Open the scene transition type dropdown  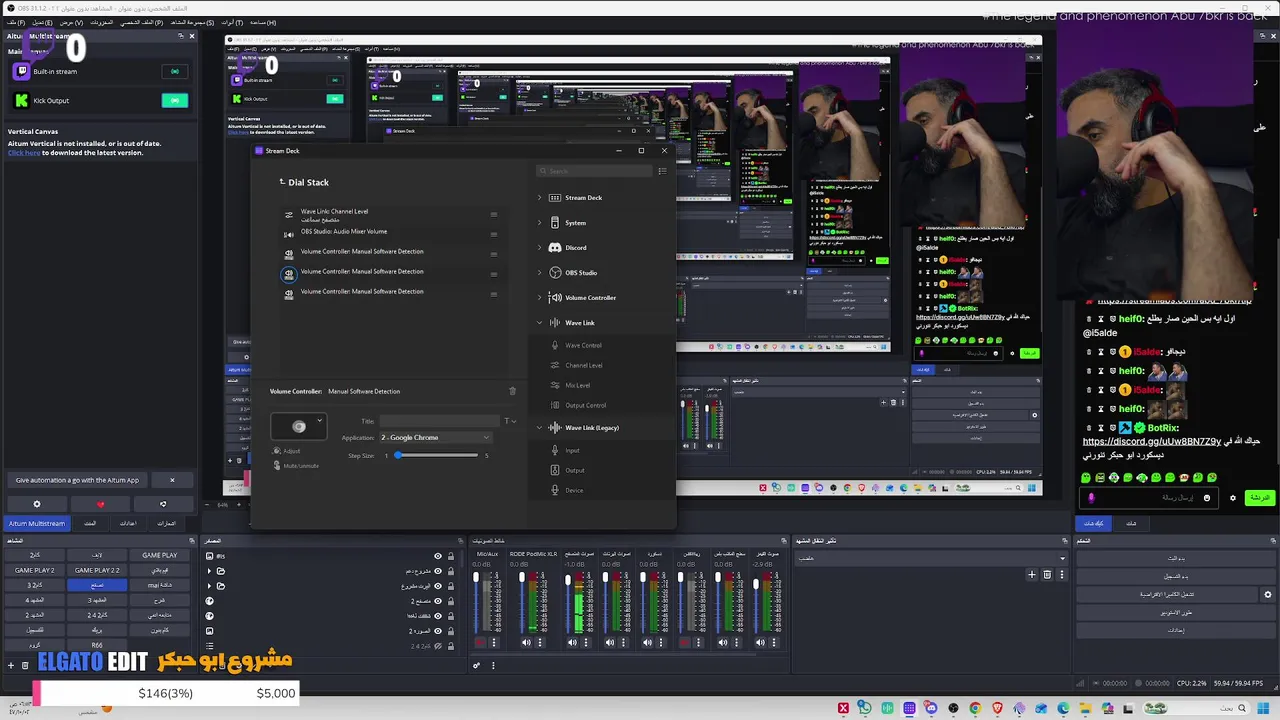coord(931,558)
